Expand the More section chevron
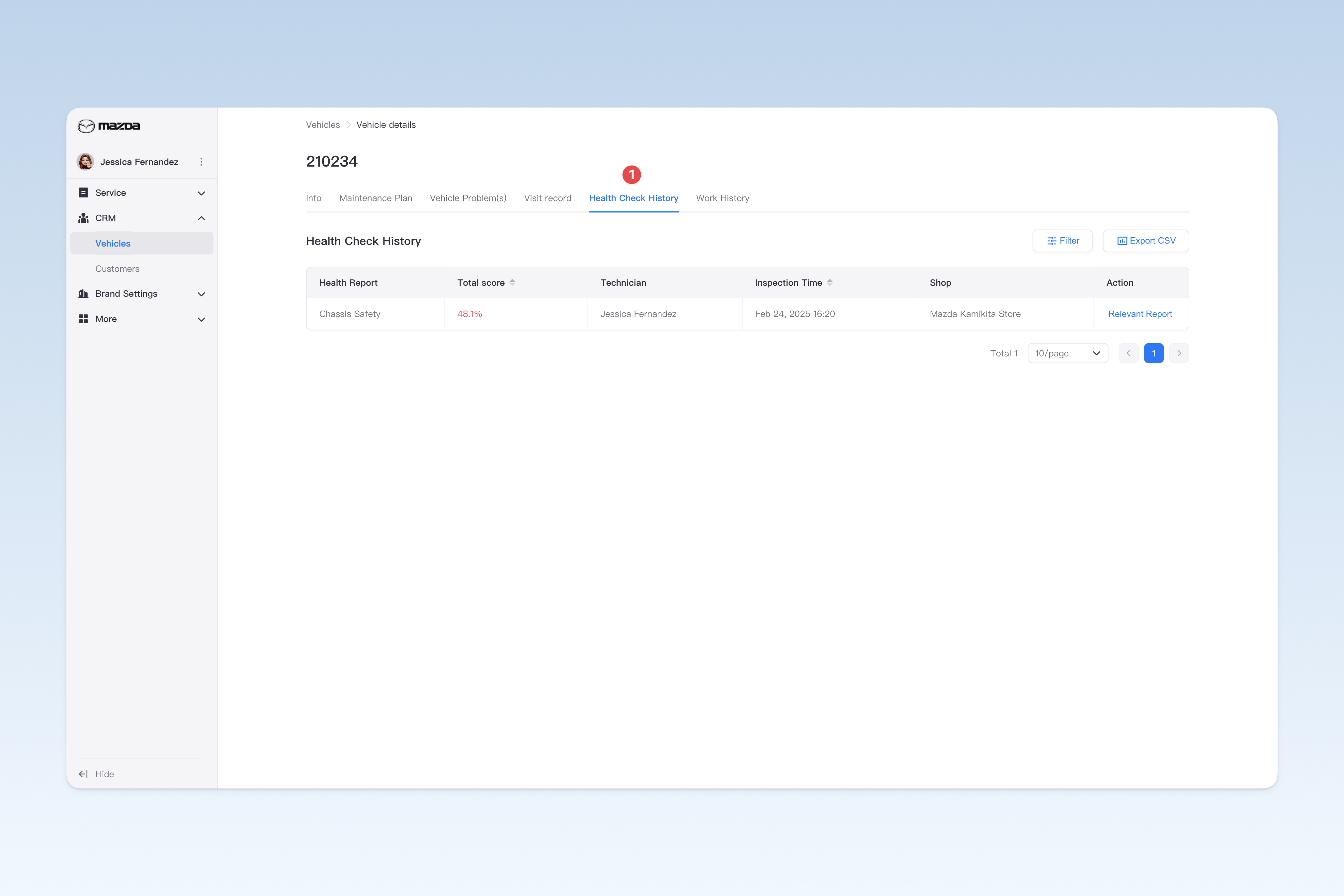This screenshot has width=1344, height=896. pyautogui.click(x=201, y=319)
